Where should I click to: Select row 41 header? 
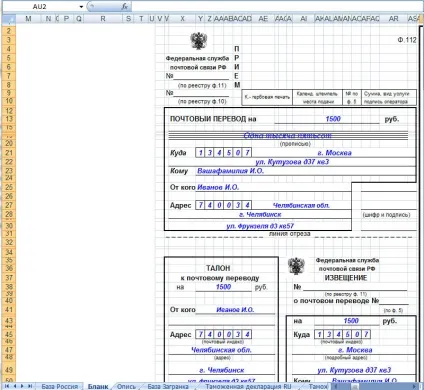pyautogui.click(x=9, y=310)
